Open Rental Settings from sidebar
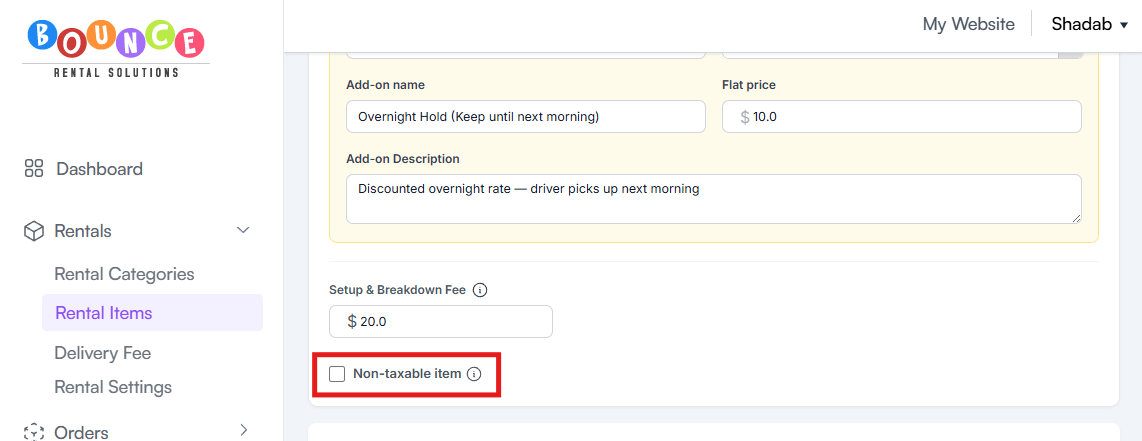 tap(113, 387)
